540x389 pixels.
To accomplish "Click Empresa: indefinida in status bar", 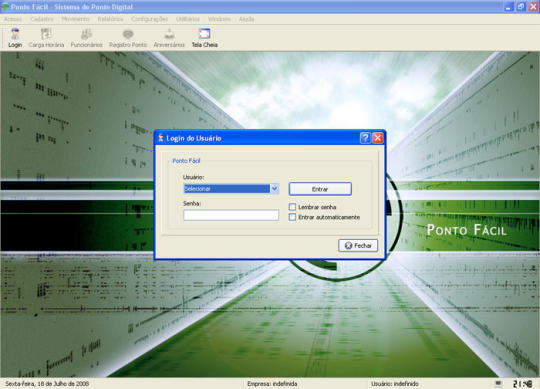I will point(272,383).
